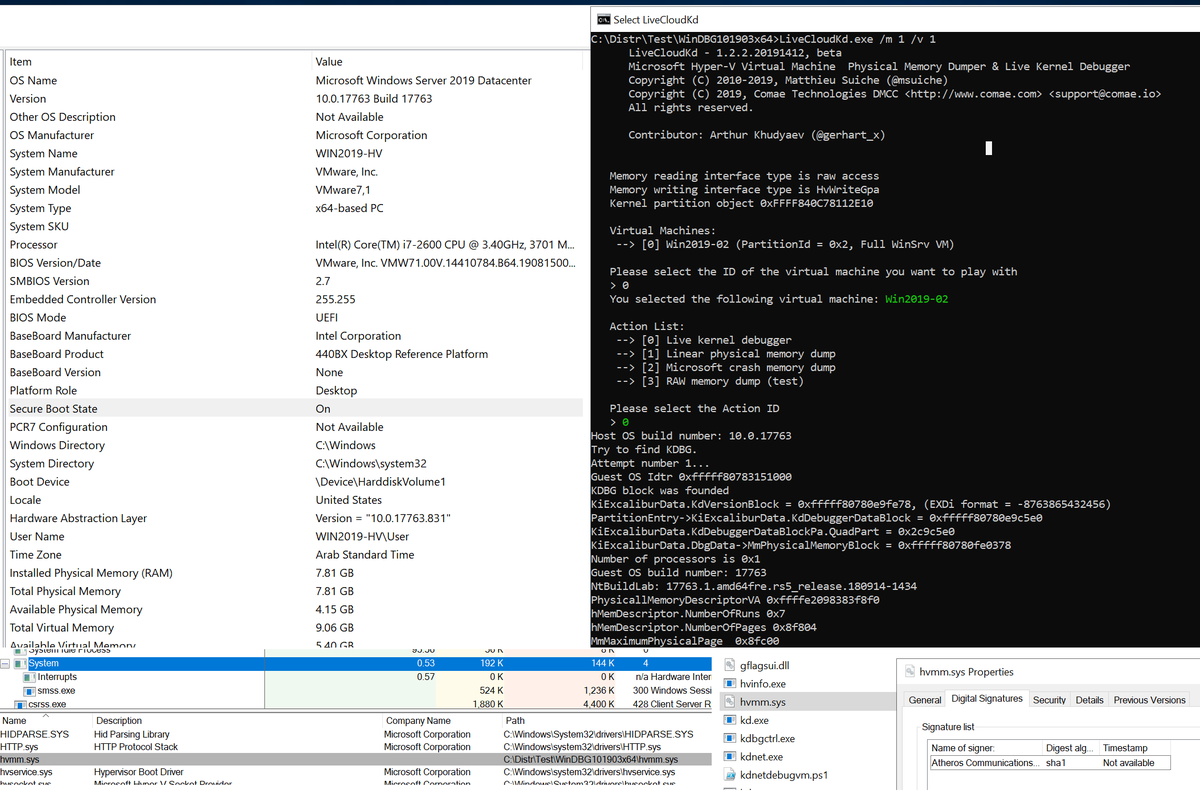Click the hvmm.sys Properties title icon
The height and width of the screenshot is (794, 1200).
910,672
